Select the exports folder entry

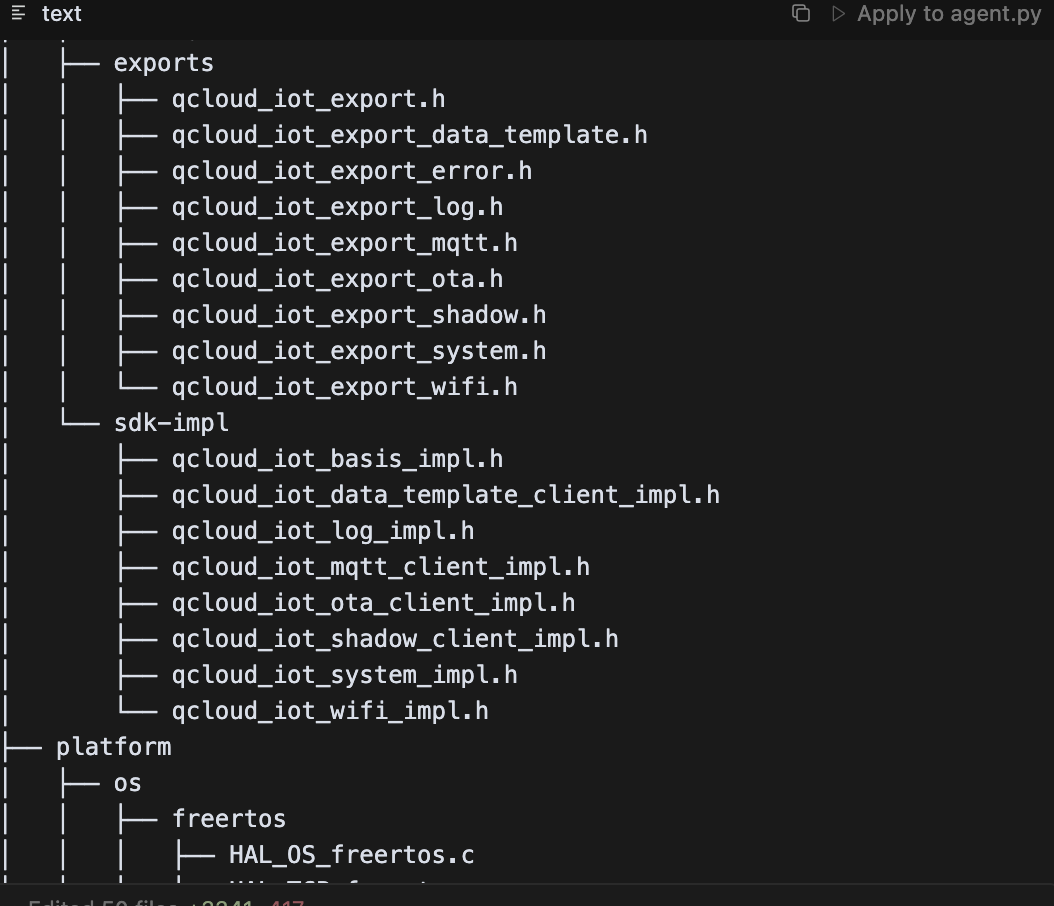(163, 62)
